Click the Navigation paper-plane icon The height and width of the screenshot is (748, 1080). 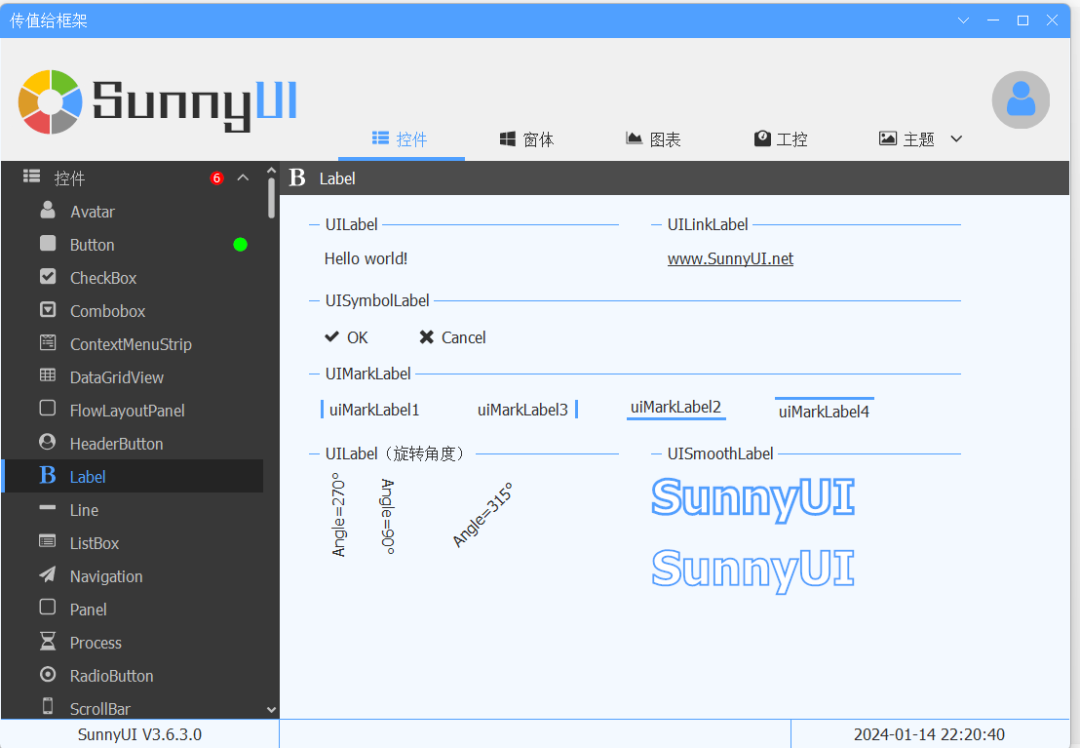tap(48, 574)
